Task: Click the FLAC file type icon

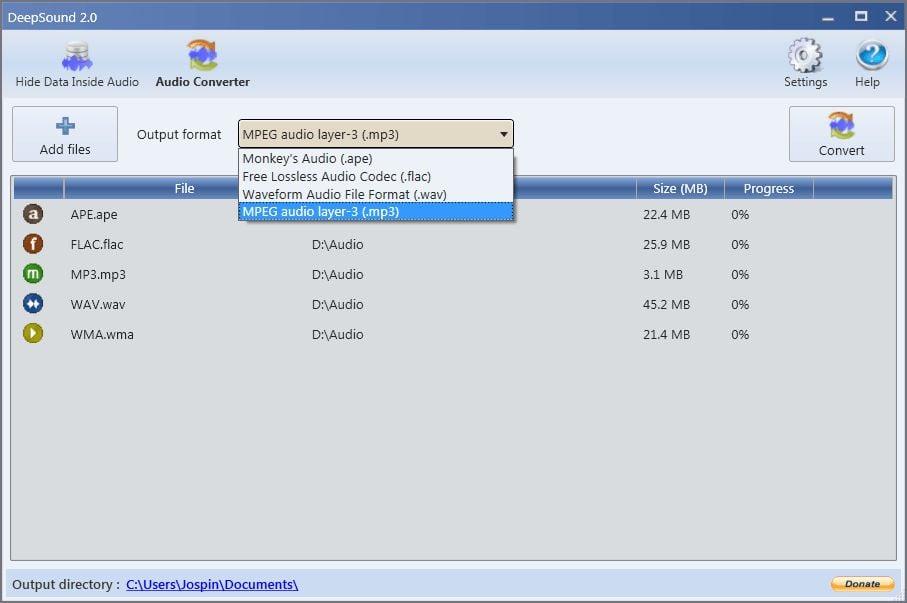Action: [33, 244]
